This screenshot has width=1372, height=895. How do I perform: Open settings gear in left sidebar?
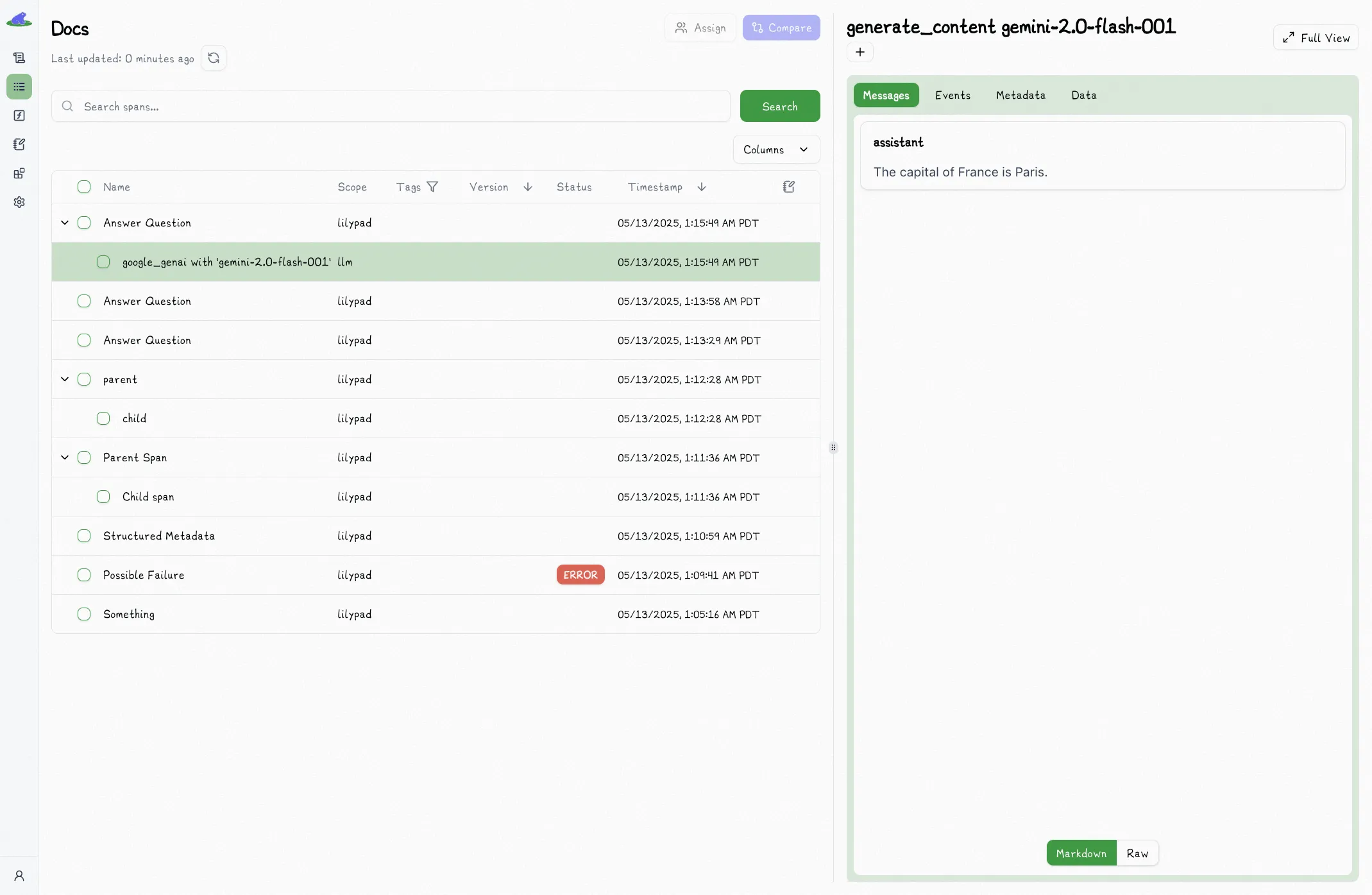coord(19,202)
